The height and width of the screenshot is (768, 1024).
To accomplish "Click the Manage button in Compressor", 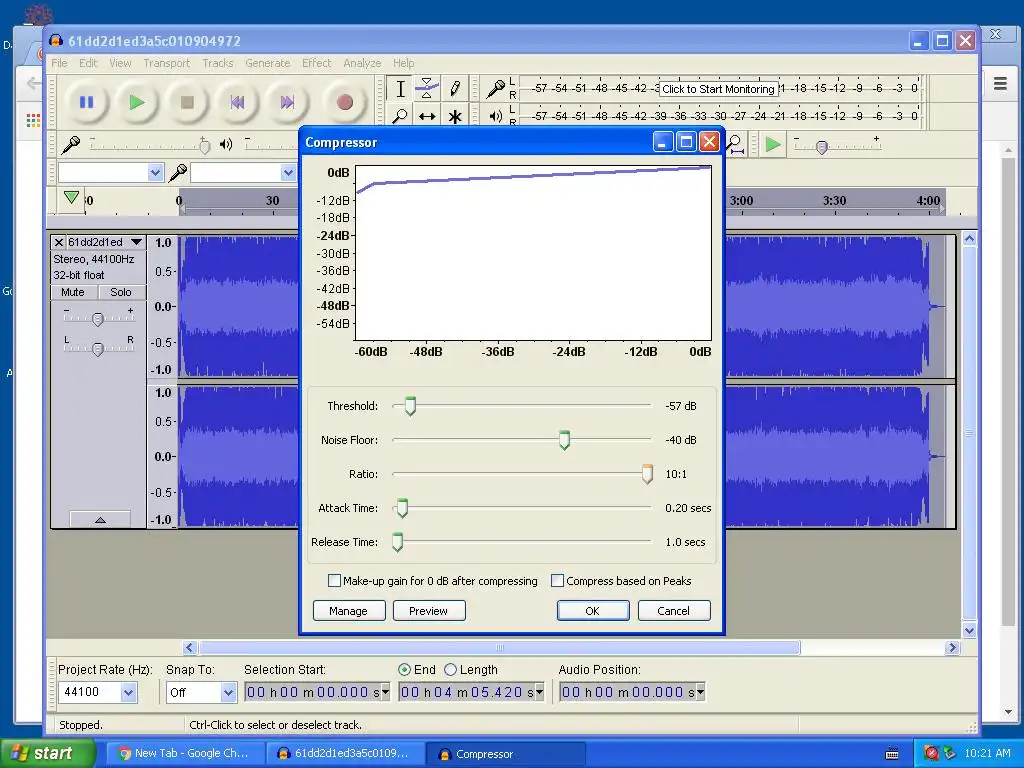I will (x=349, y=611).
